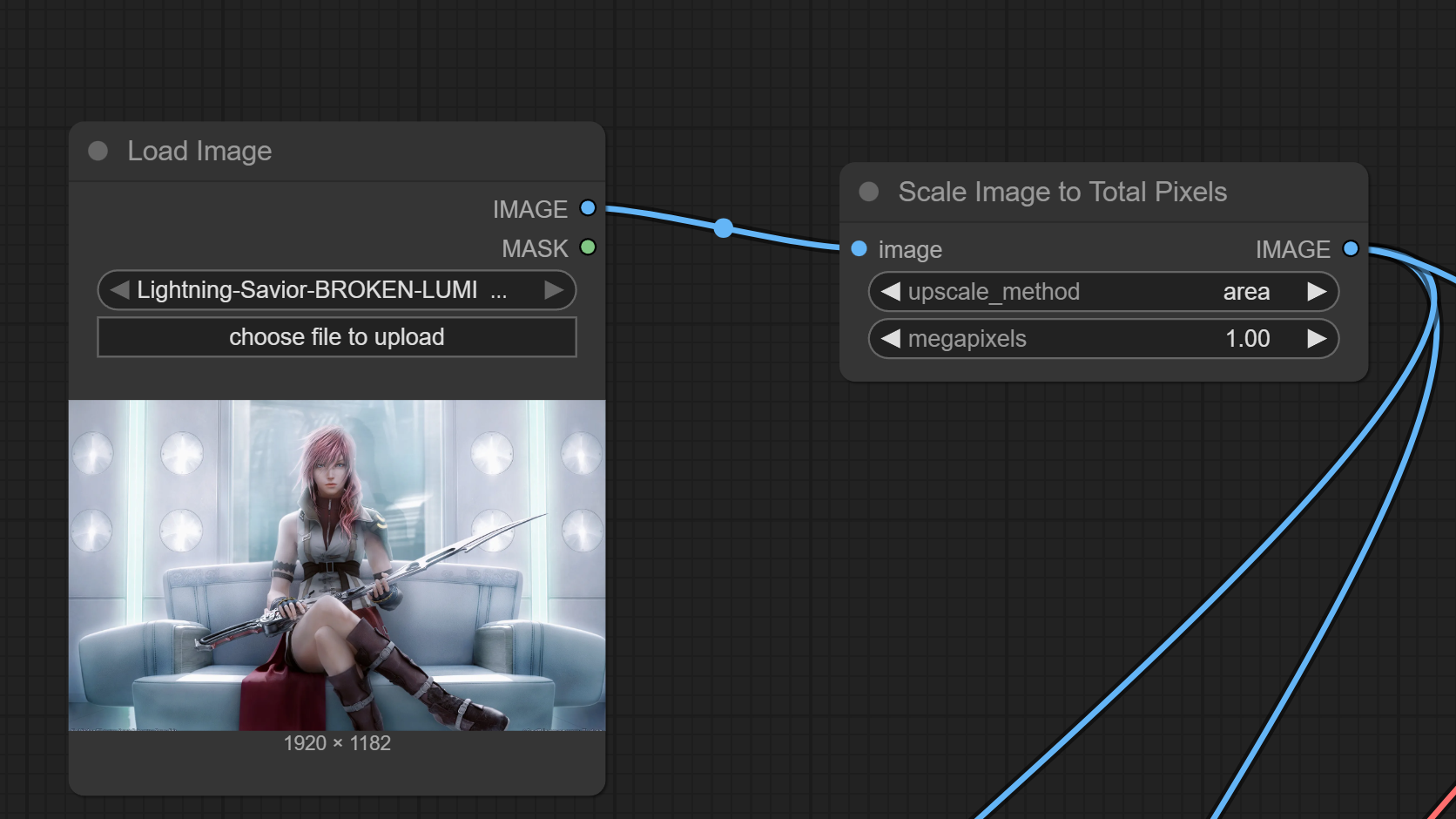Switch upscale_method to previous option

(x=890, y=292)
